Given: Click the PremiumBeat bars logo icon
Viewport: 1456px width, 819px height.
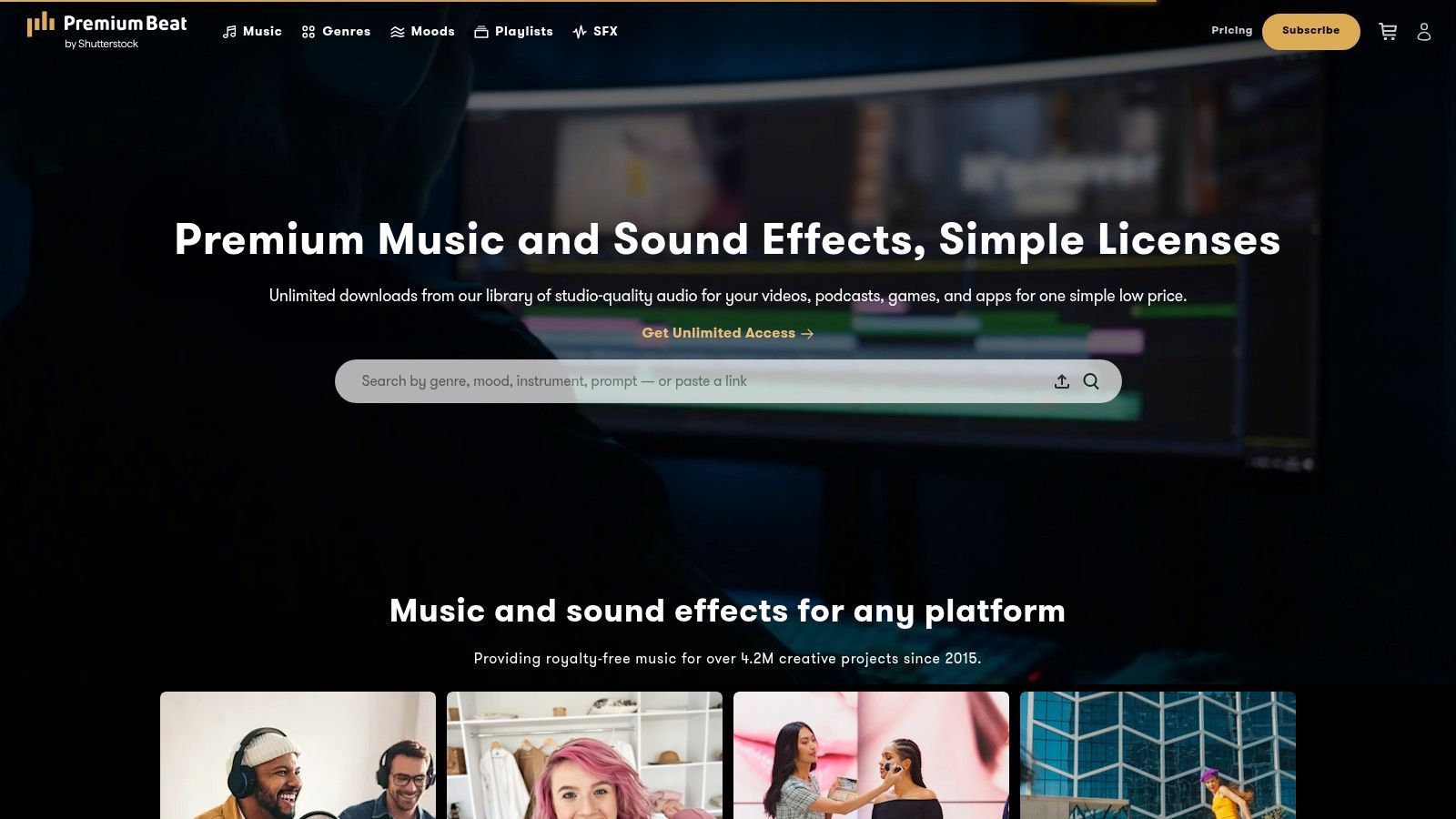Looking at the screenshot, I should (x=40, y=25).
